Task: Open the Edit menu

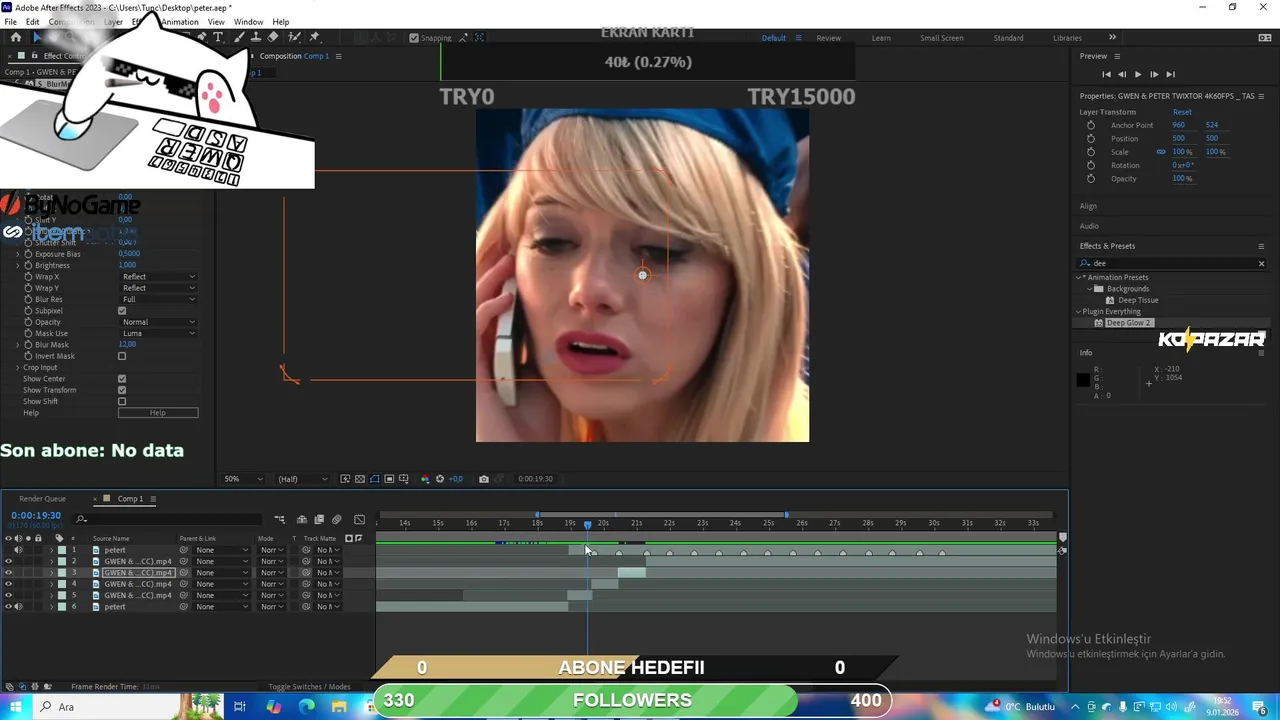Action: 32,22
